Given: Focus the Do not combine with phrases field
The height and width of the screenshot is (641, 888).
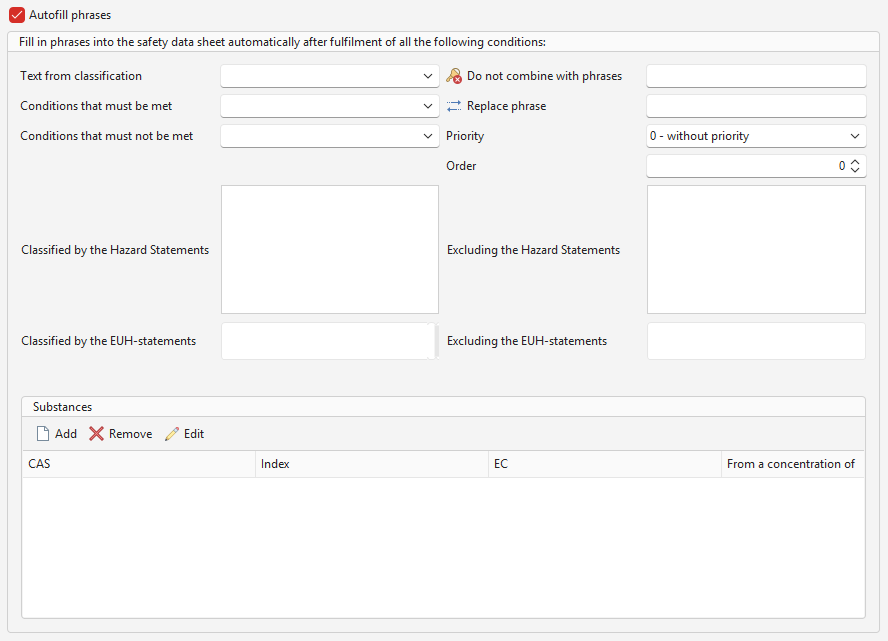Looking at the screenshot, I should [756, 76].
